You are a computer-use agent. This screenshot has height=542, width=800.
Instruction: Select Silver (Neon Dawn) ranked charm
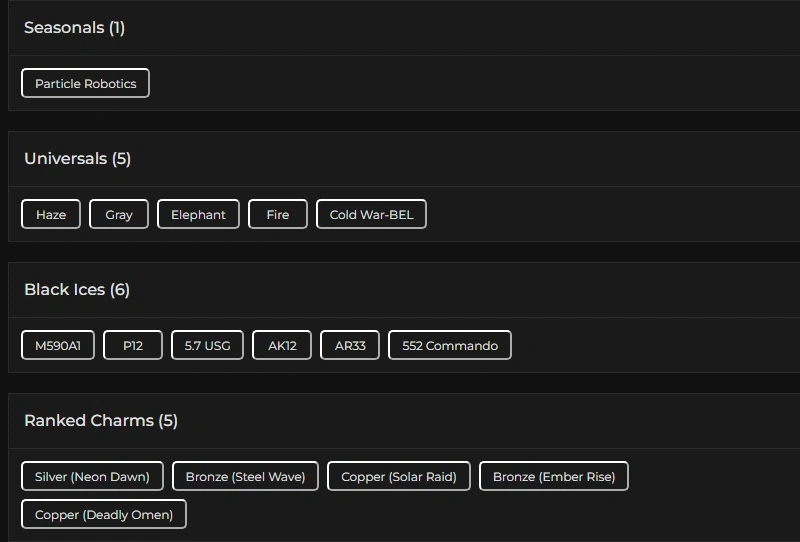pyautogui.click(x=92, y=476)
